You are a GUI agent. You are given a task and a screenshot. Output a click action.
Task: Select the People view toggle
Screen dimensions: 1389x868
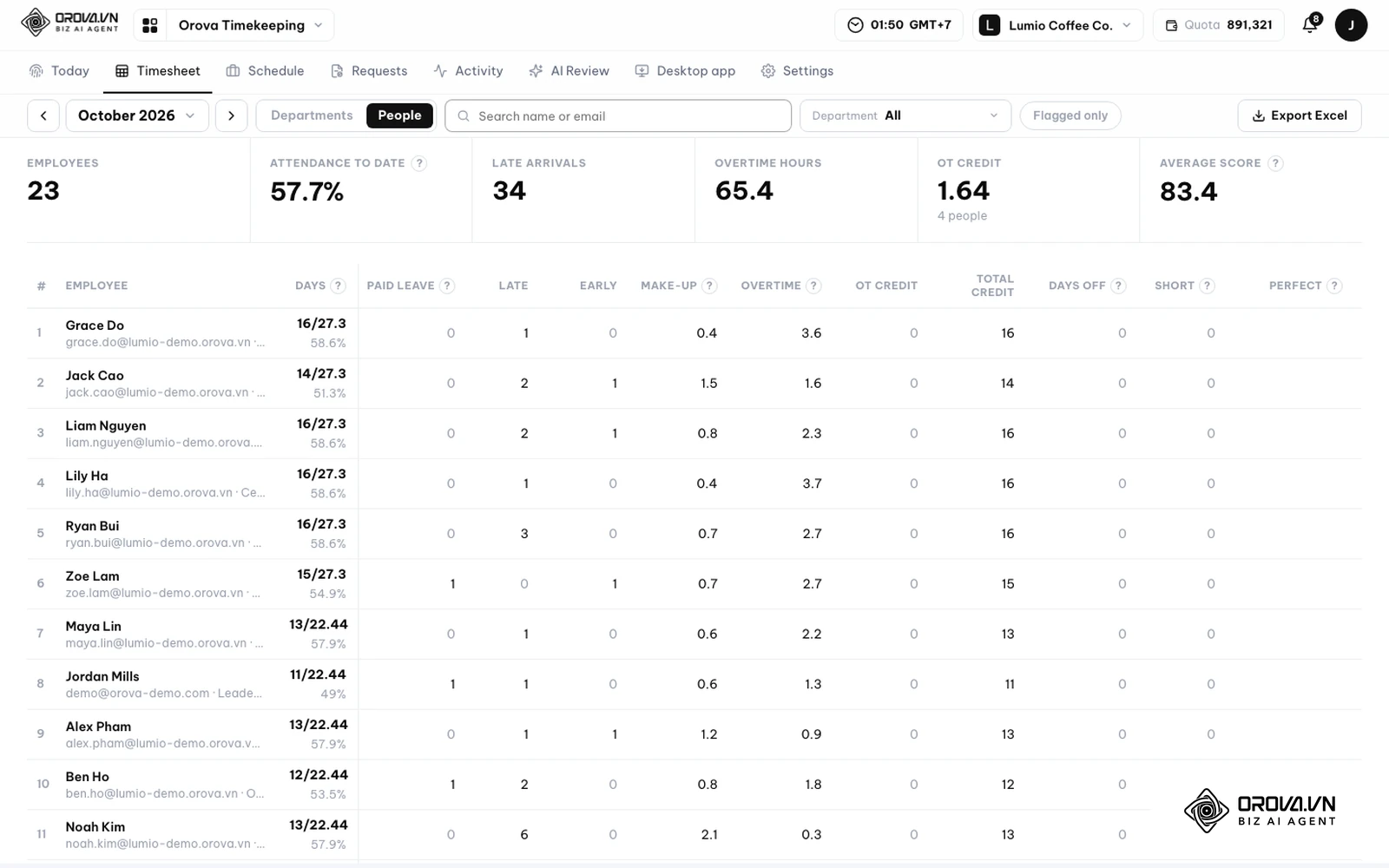click(399, 115)
